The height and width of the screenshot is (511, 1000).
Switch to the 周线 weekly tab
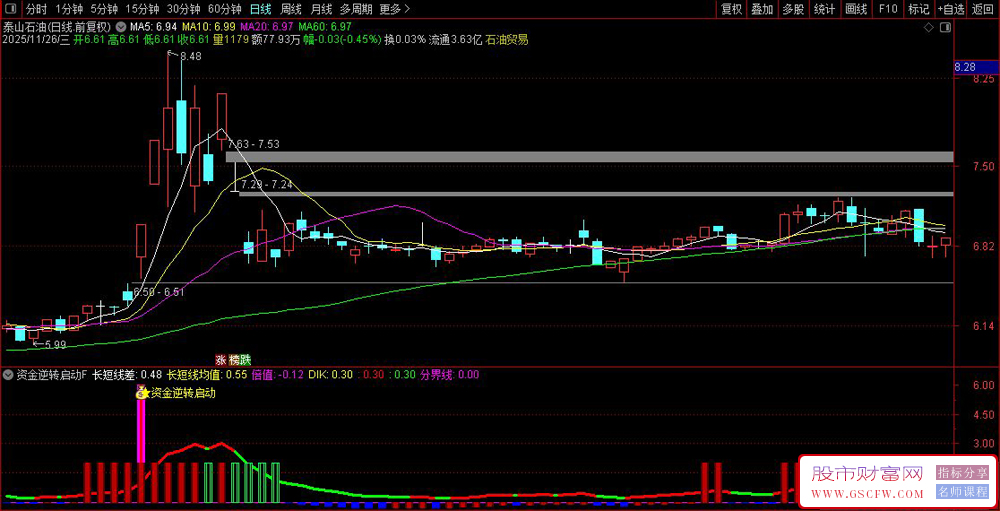(x=291, y=9)
